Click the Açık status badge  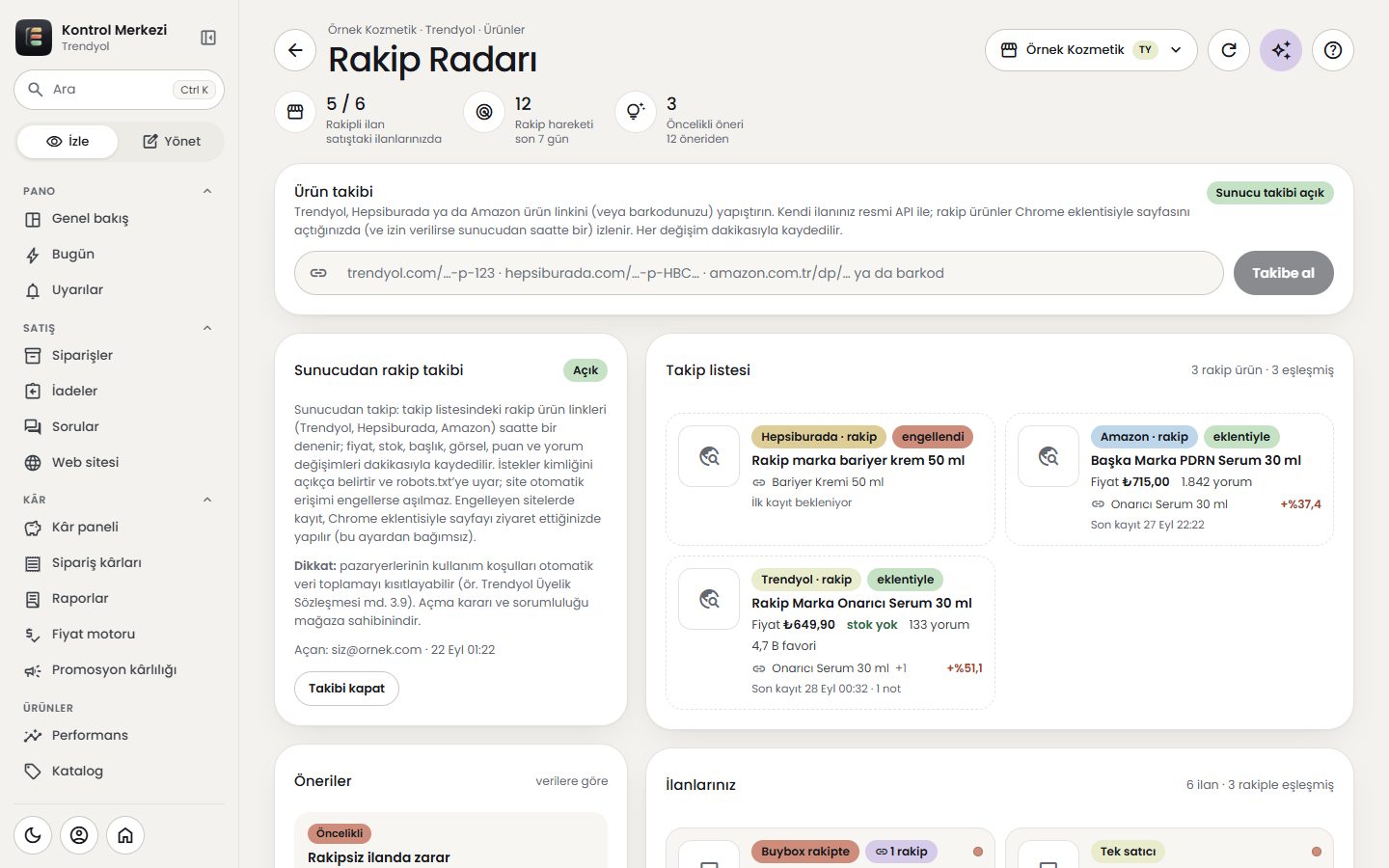click(x=586, y=370)
